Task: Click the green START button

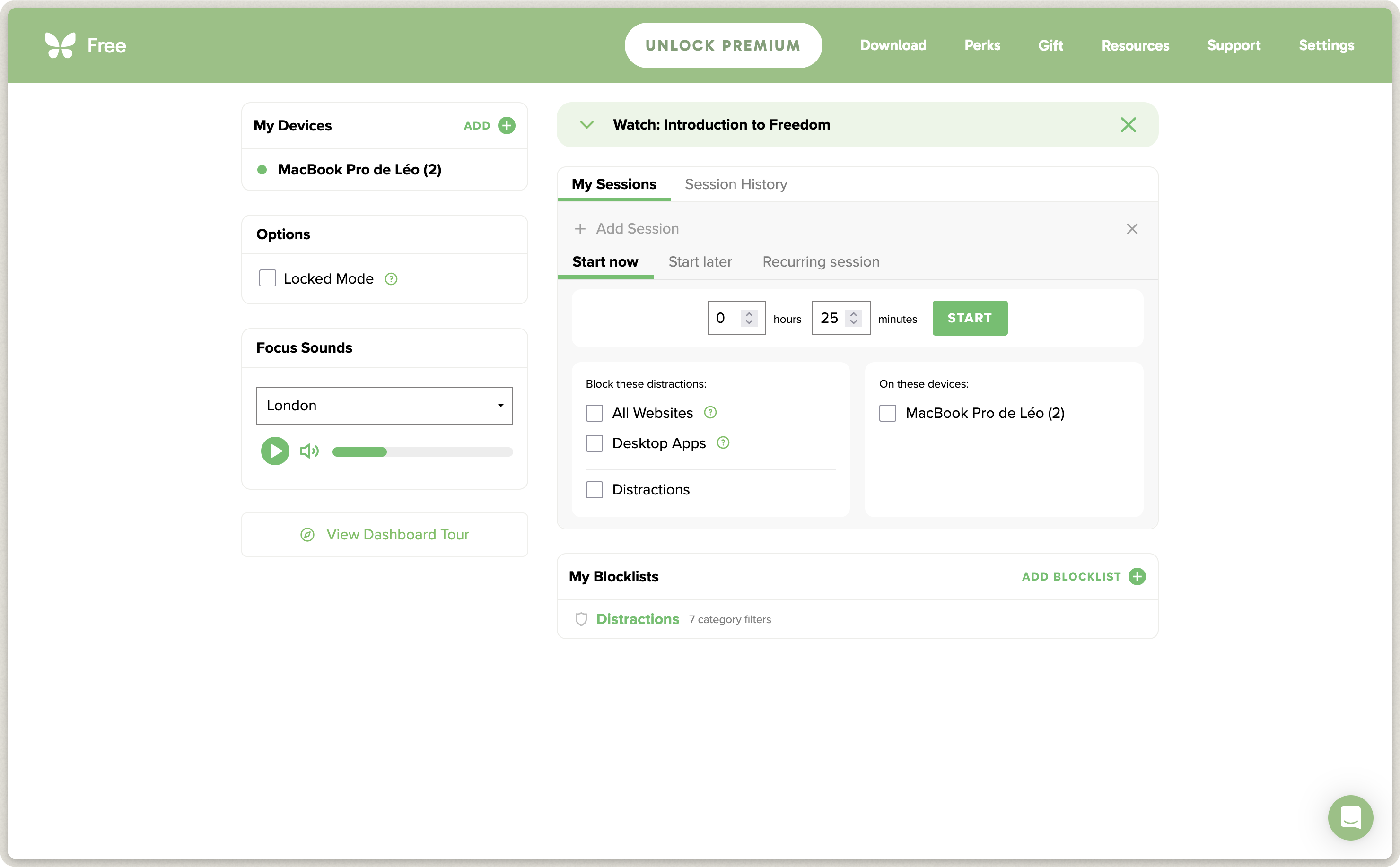Action: click(970, 318)
